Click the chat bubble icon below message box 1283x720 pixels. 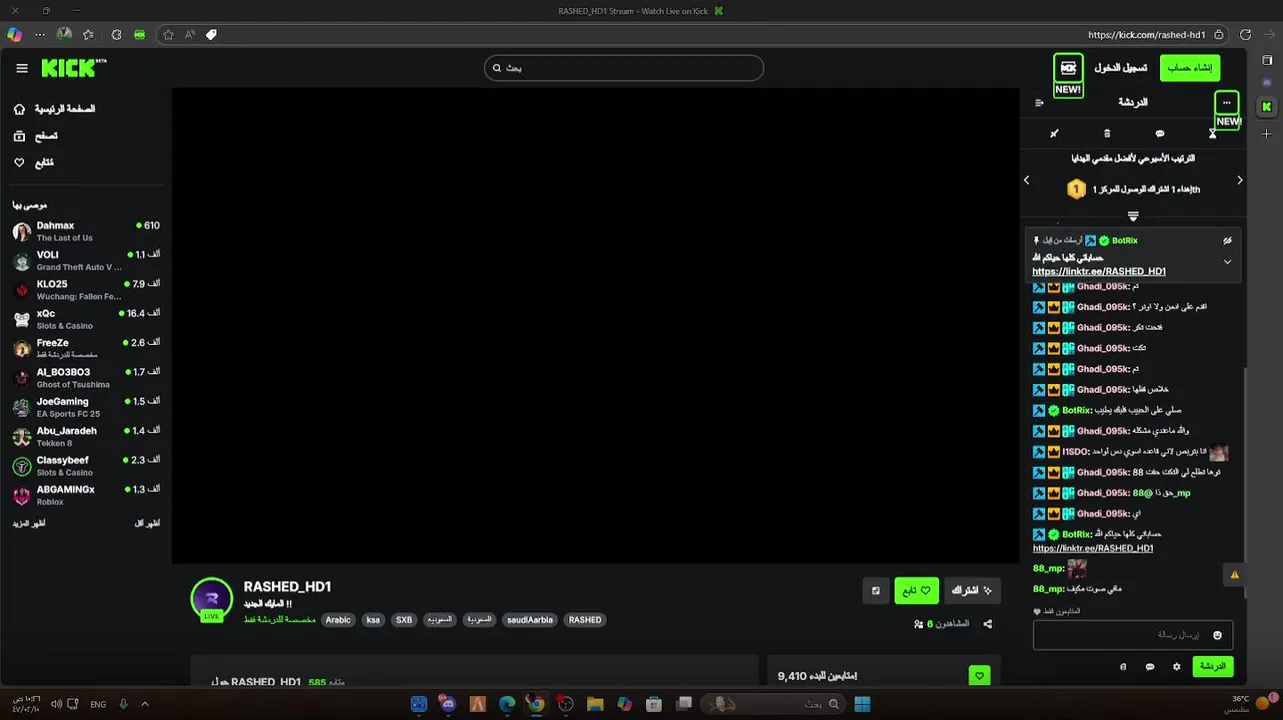1150,666
